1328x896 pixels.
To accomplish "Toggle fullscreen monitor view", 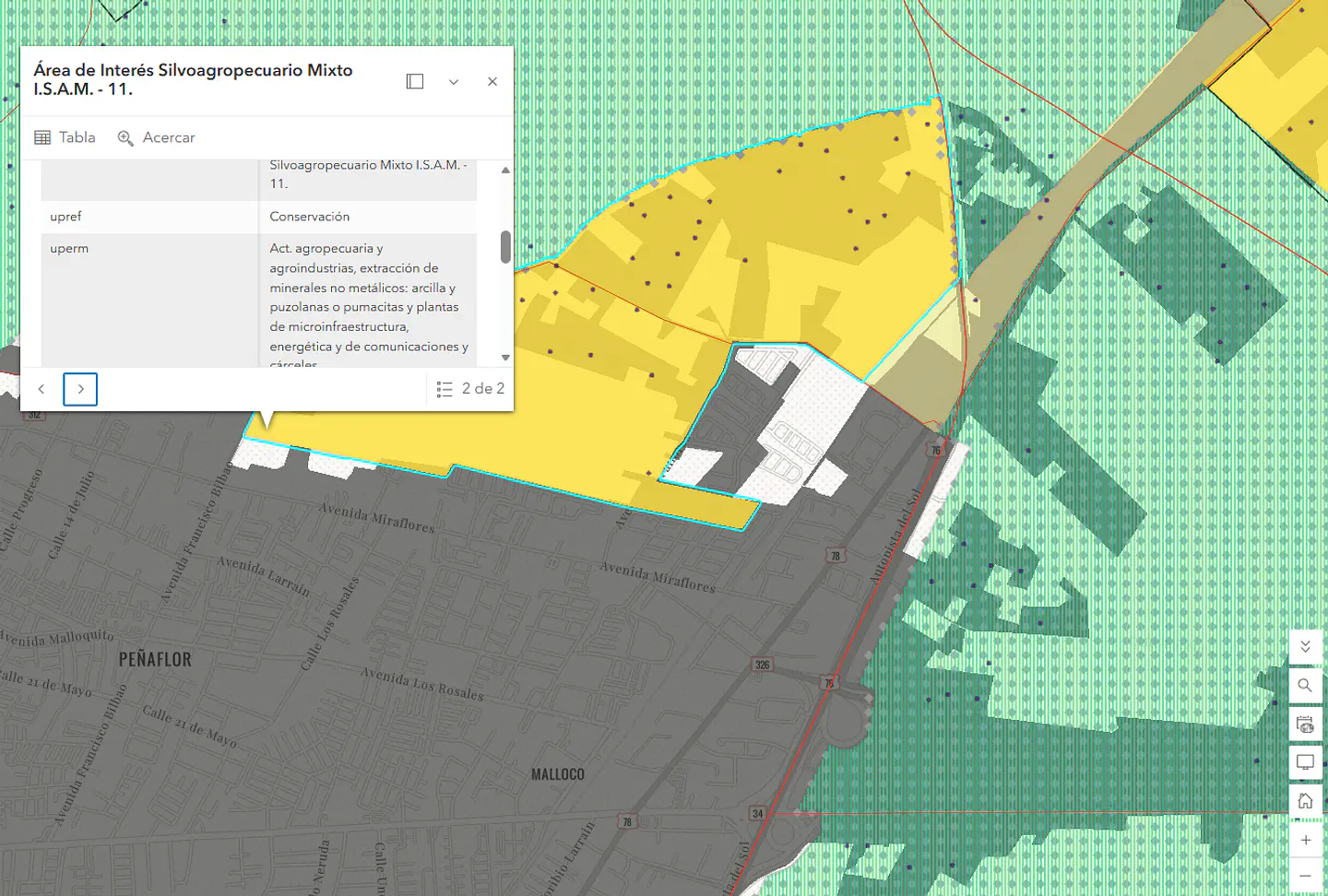I will click(1305, 762).
